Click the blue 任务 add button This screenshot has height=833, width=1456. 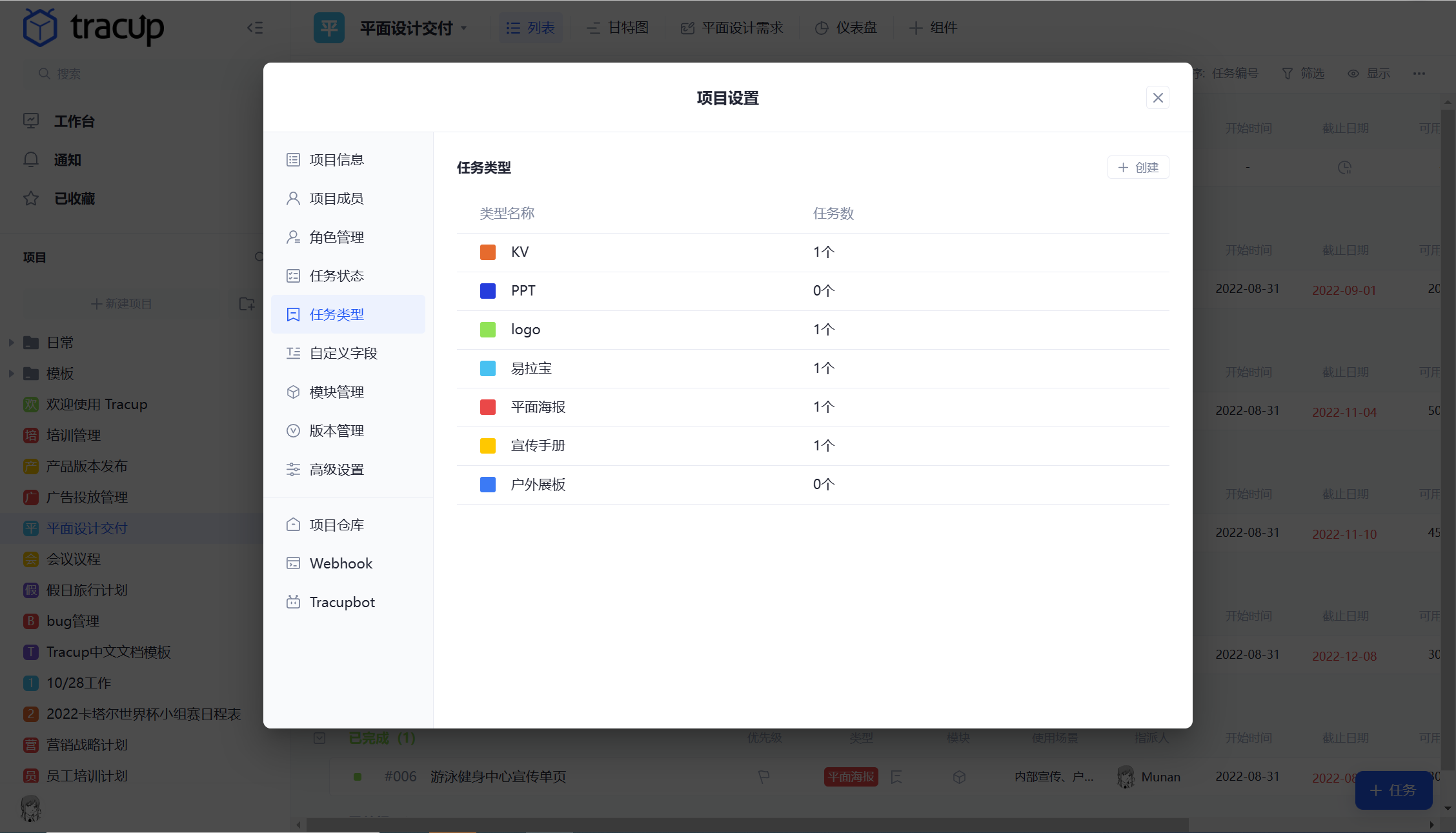tap(1393, 790)
